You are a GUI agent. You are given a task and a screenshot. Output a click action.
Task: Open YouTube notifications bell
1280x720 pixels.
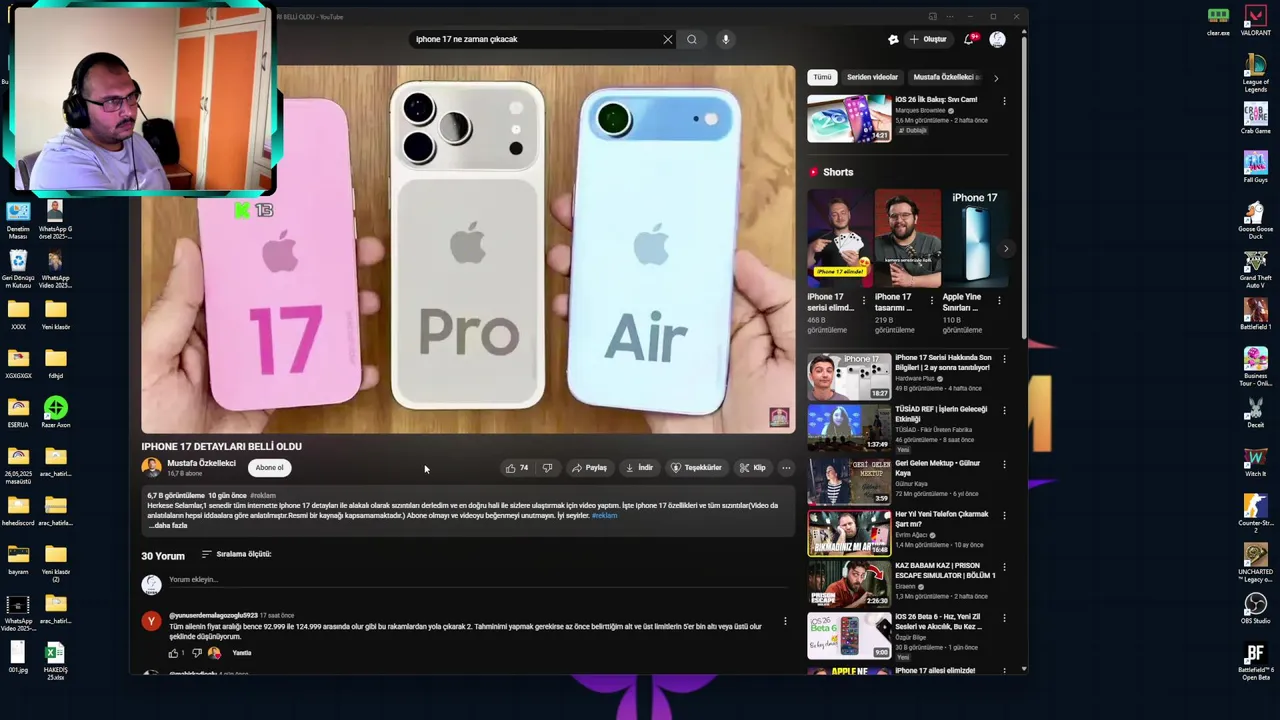tap(969, 39)
